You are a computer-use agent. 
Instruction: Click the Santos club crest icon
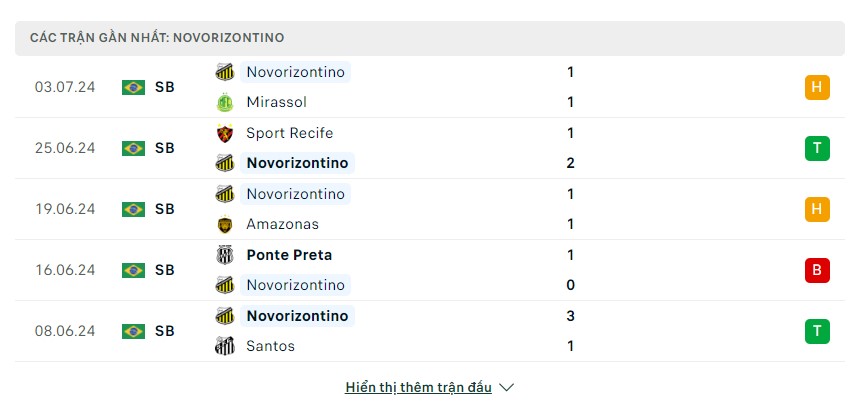(x=225, y=346)
